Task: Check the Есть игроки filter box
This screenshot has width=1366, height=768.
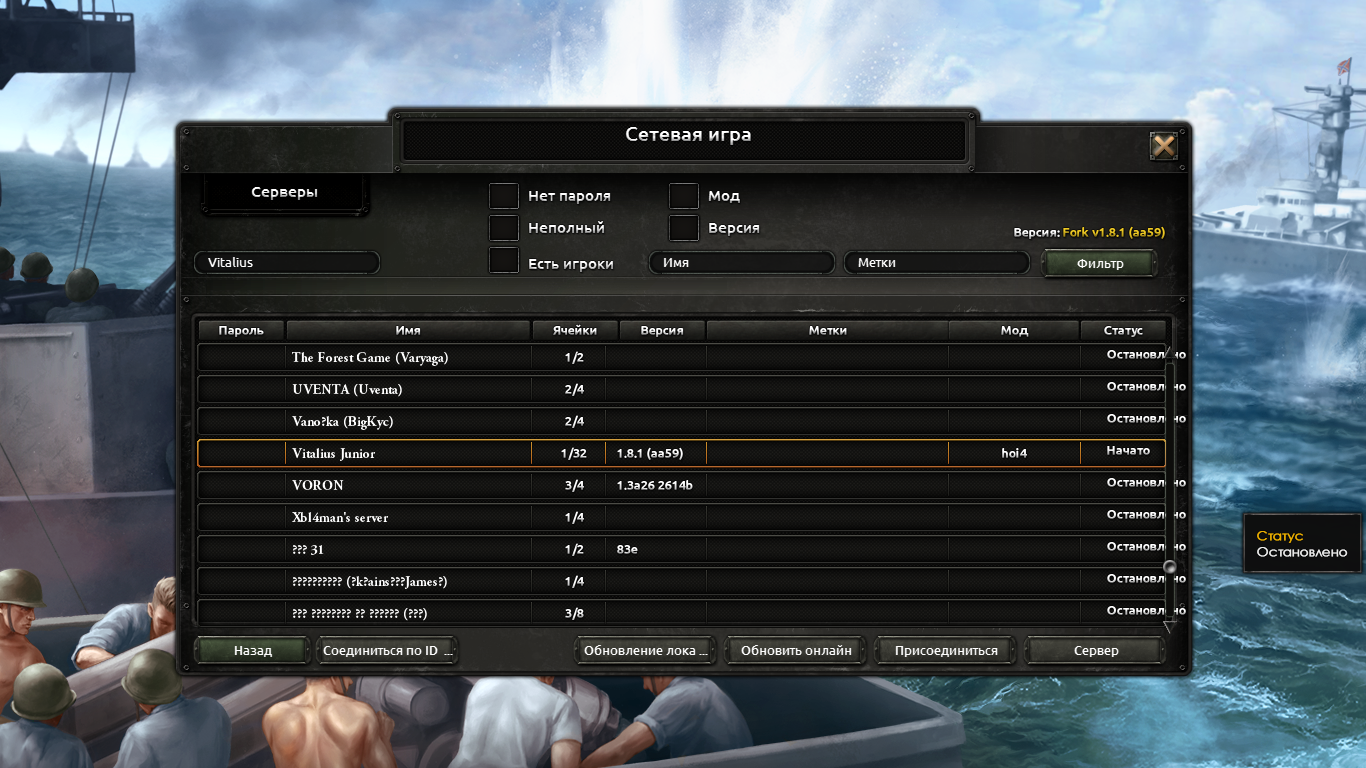Action: (504, 261)
